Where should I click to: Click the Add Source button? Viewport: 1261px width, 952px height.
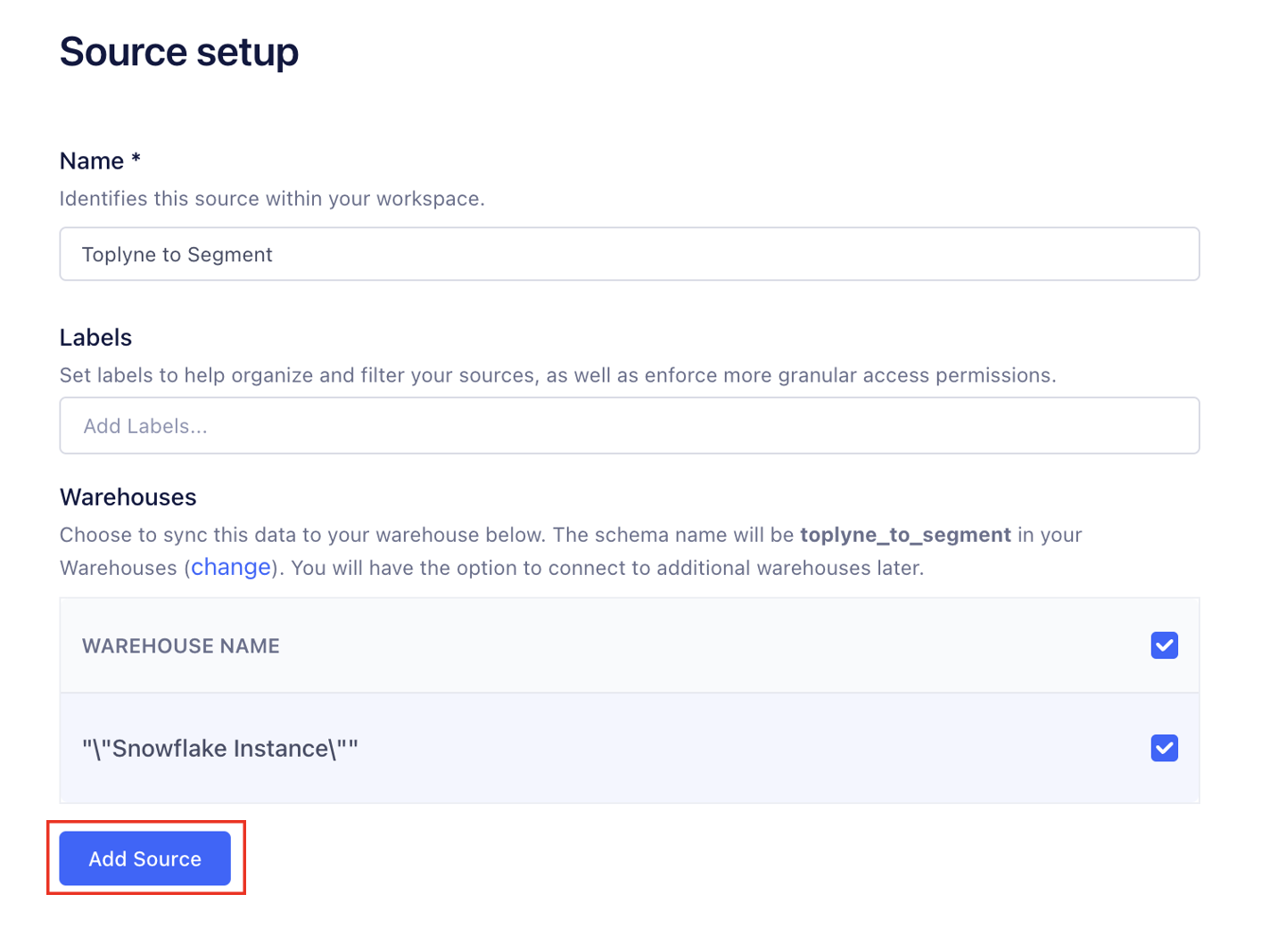coord(144,858)
